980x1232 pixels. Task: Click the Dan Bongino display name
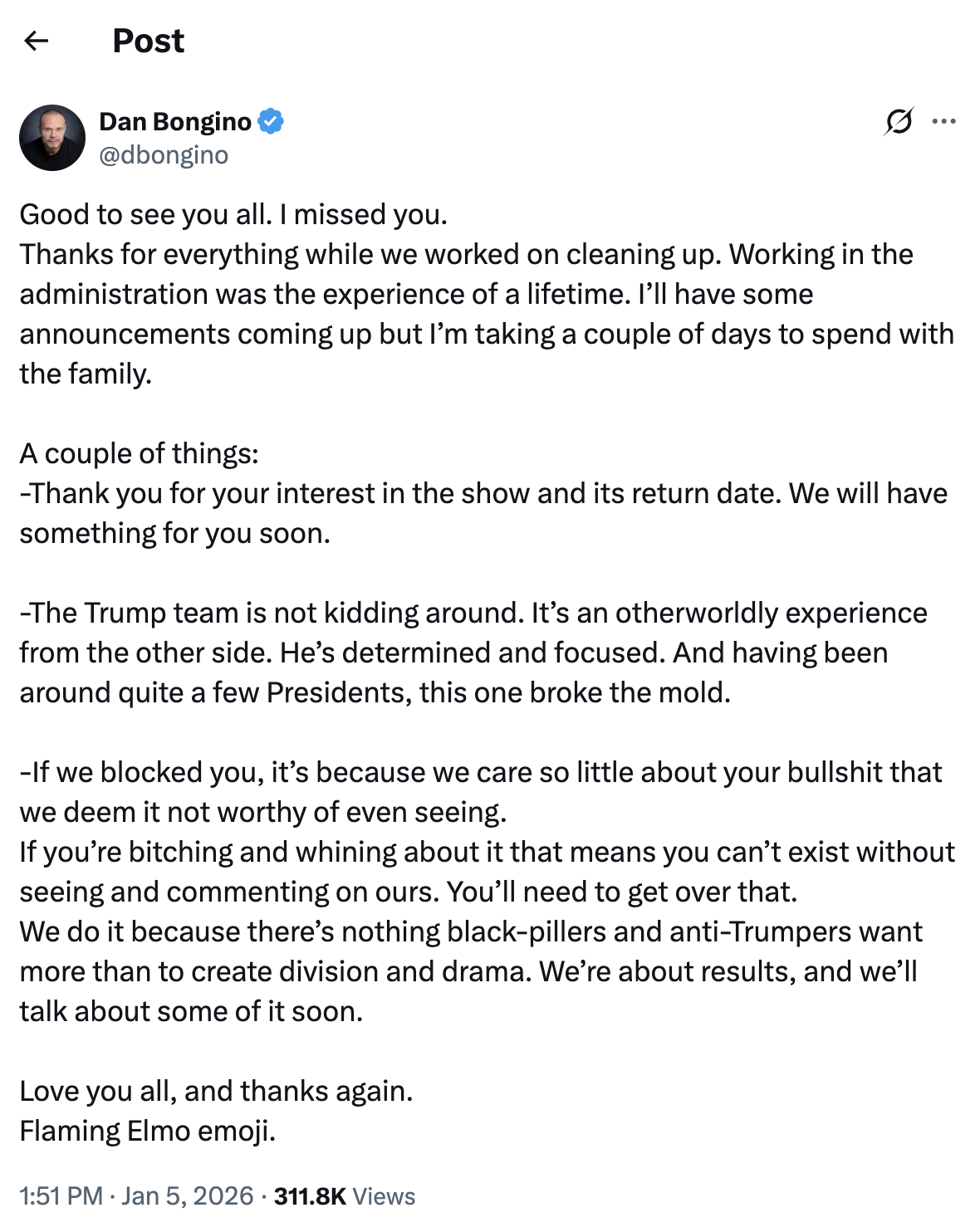point(174,121)
